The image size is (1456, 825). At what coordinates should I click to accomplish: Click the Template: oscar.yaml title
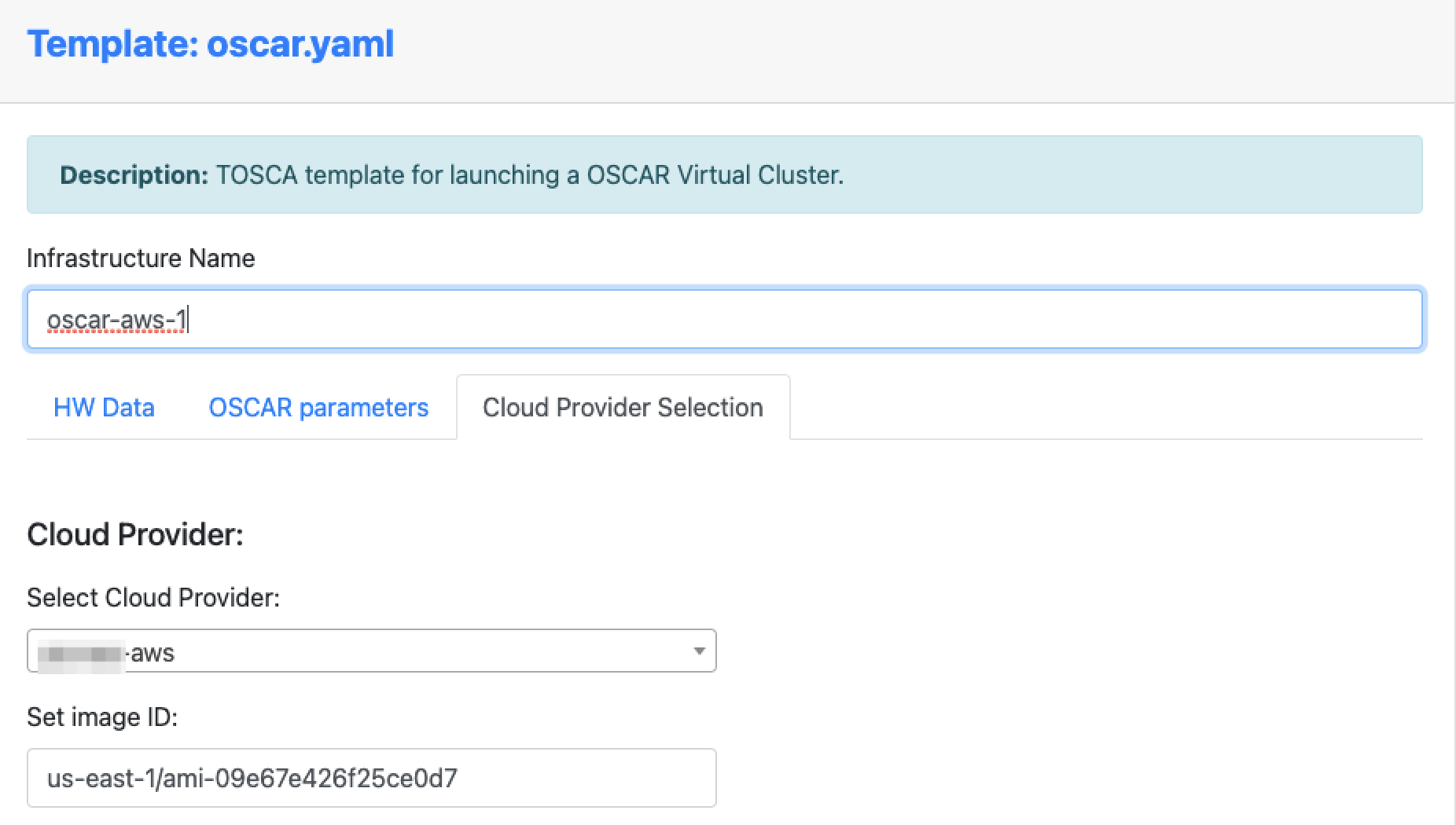point(211,43)
